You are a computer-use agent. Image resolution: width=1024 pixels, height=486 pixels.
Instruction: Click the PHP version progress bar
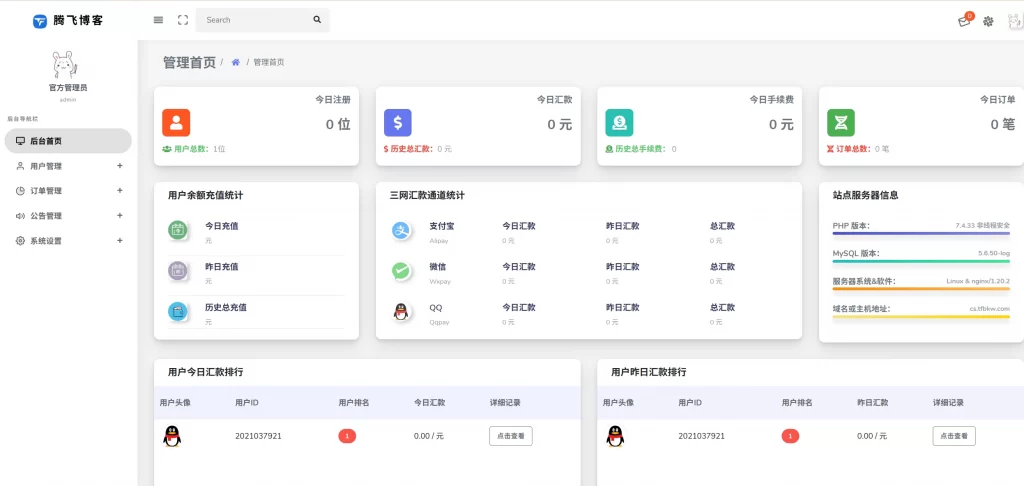(x=921, y=233)
